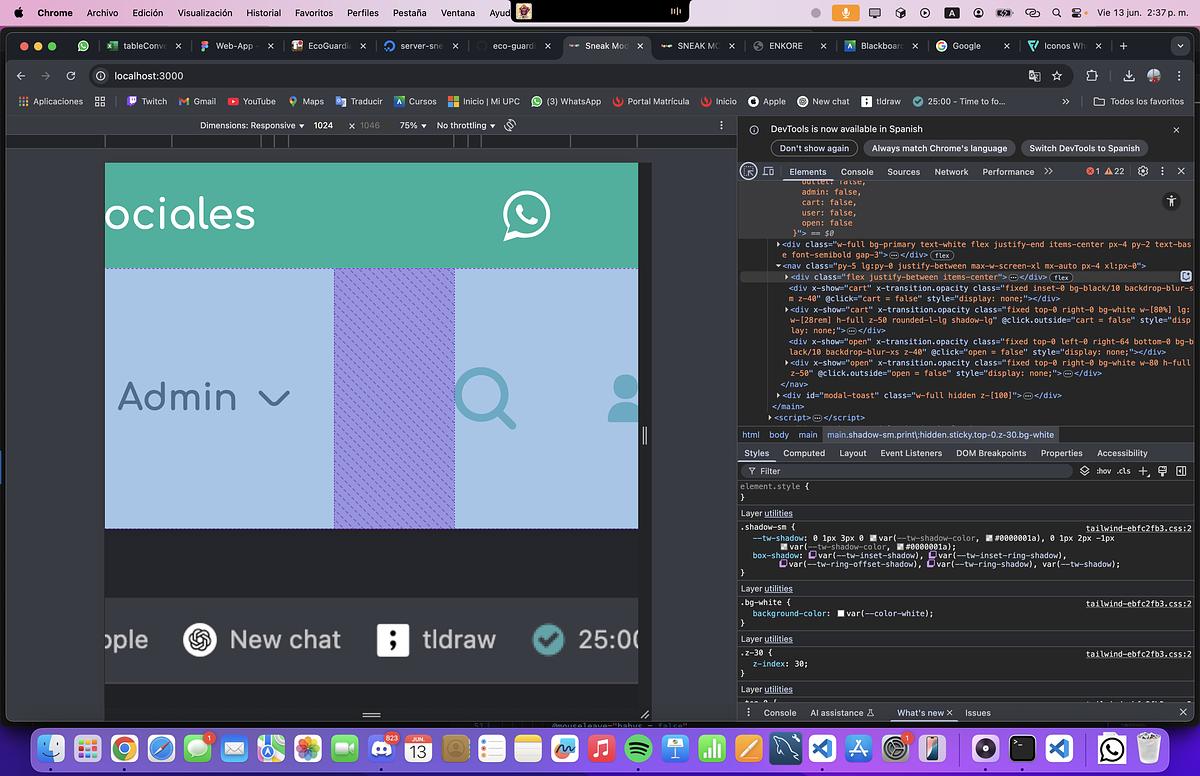Open the Network tab
The image size is (1200, 776).
951,171
